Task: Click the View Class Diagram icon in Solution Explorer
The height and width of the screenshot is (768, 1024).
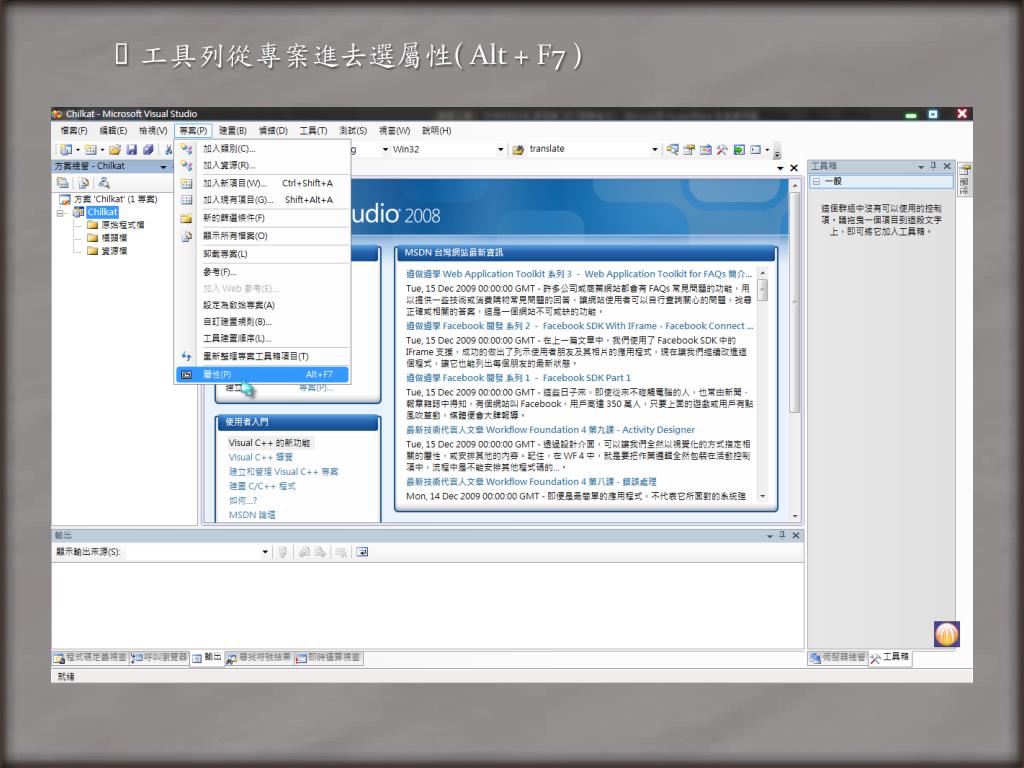Action: pos(104,183)
